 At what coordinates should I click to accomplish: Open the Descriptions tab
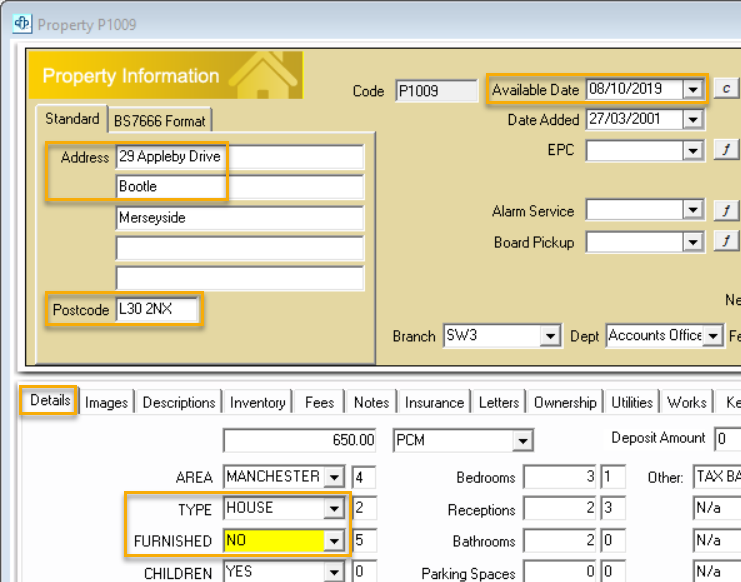pos(179,402)
